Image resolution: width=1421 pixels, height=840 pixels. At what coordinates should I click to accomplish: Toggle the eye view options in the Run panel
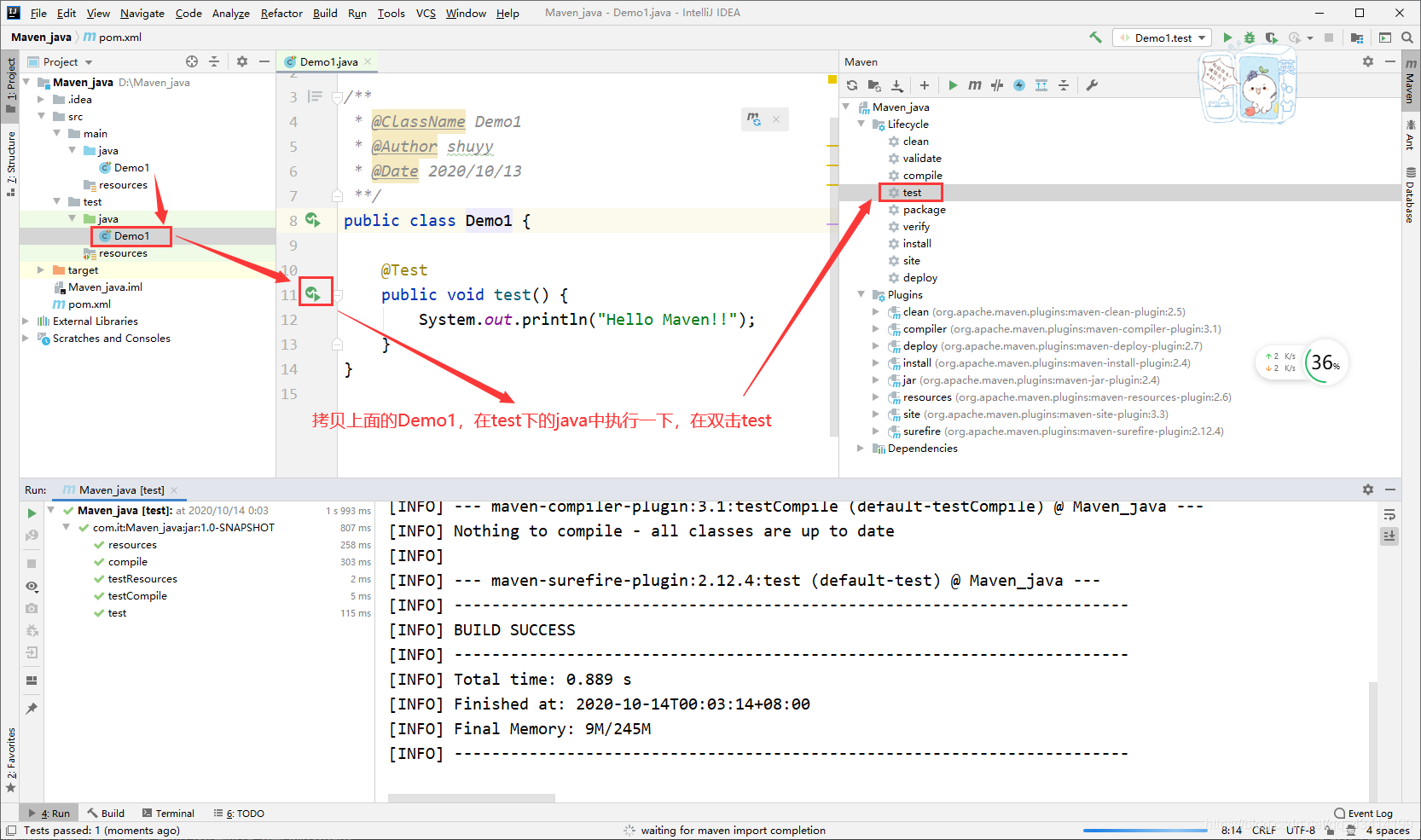click(x=32, y=587)
